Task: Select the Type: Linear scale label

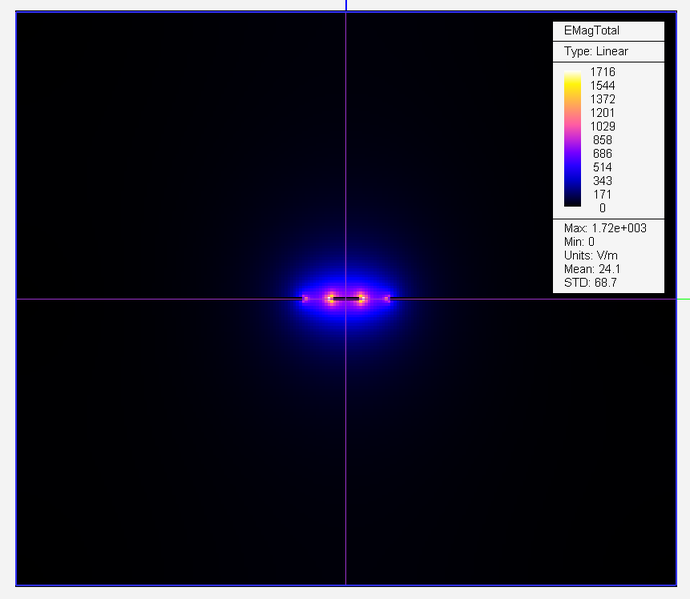Action: point(596,51)
